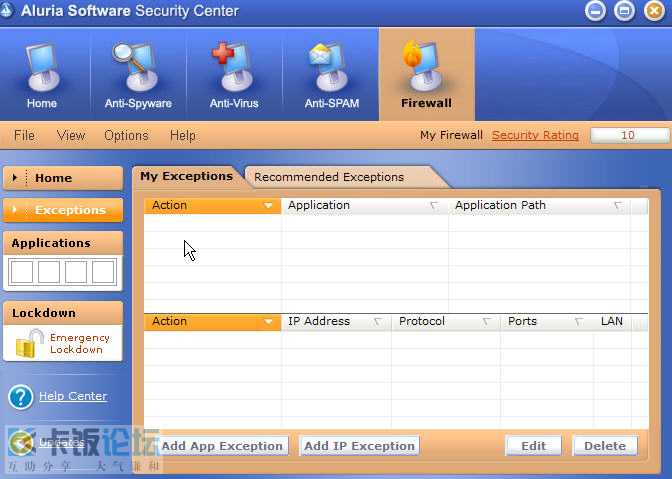The width and height of the screenshot is (672, 479).
Task: Select the Anti-Spyware magnifier icon
Action: click(136, 67)
